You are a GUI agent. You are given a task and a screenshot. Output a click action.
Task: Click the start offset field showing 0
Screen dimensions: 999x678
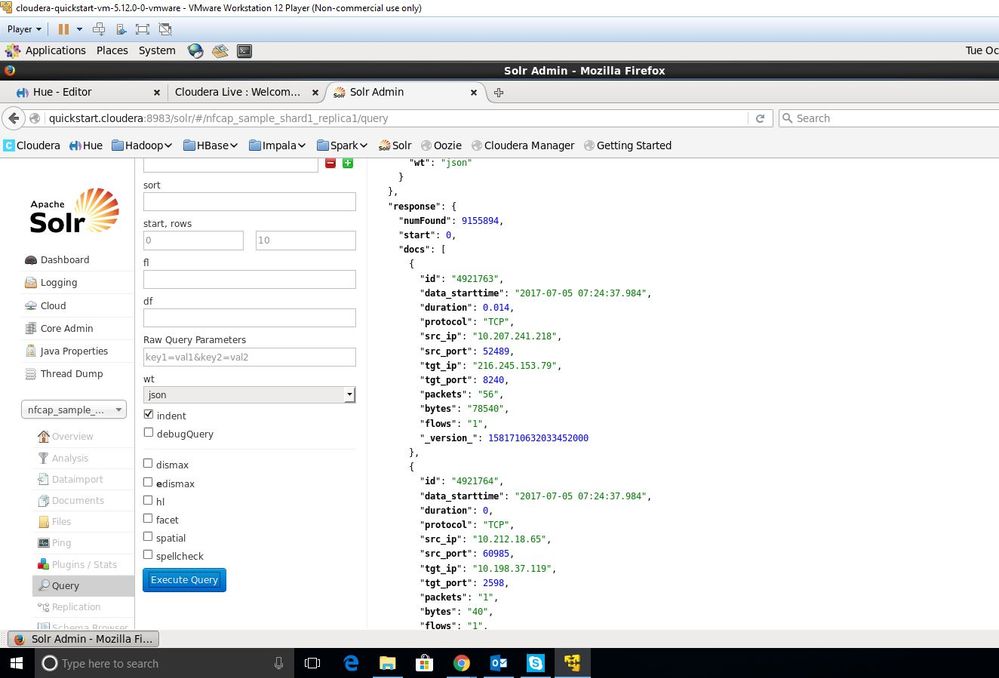tap(193, 240)
